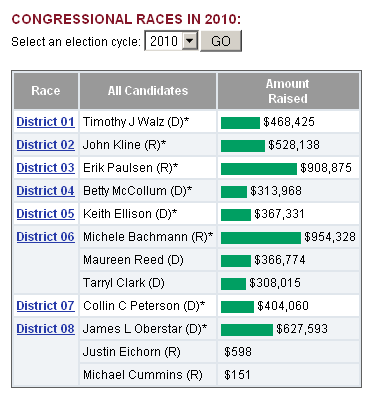Click Erik Paulsen's green fundraising bar
This screenshot has height=399, width=373.
pyautogui.click(x=259, y=169)
